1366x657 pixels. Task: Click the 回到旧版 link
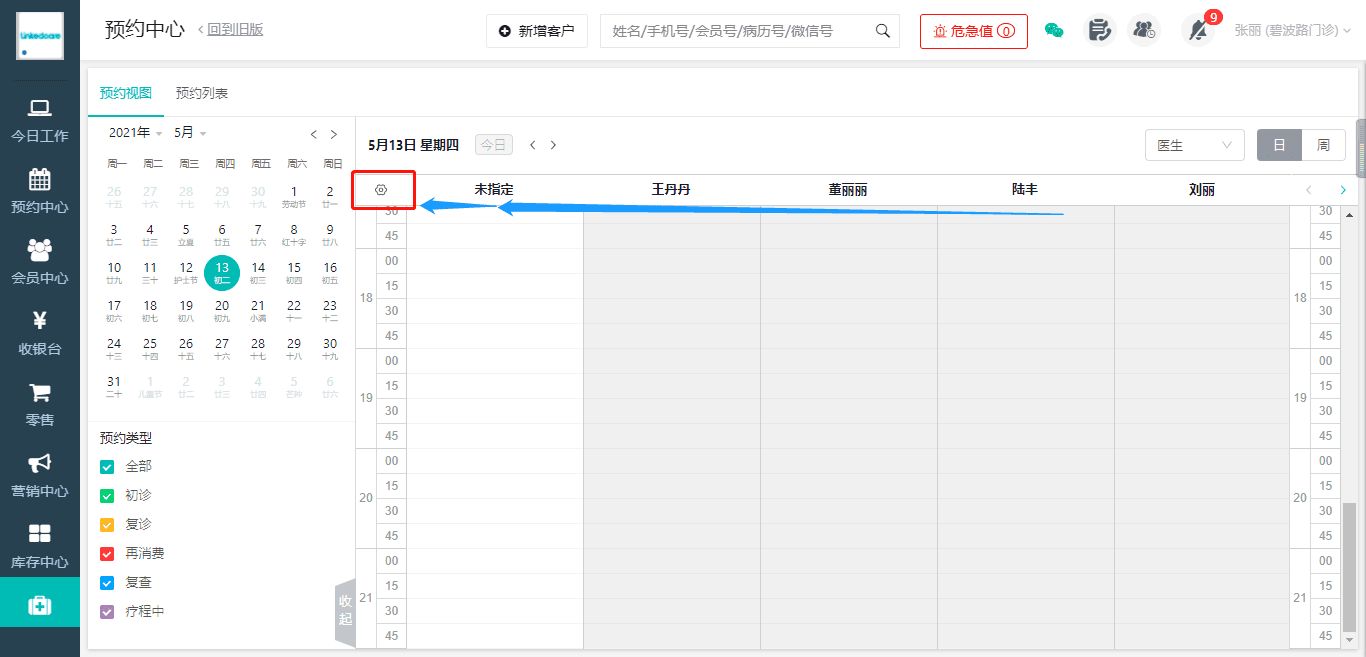[x=235, y=30]
